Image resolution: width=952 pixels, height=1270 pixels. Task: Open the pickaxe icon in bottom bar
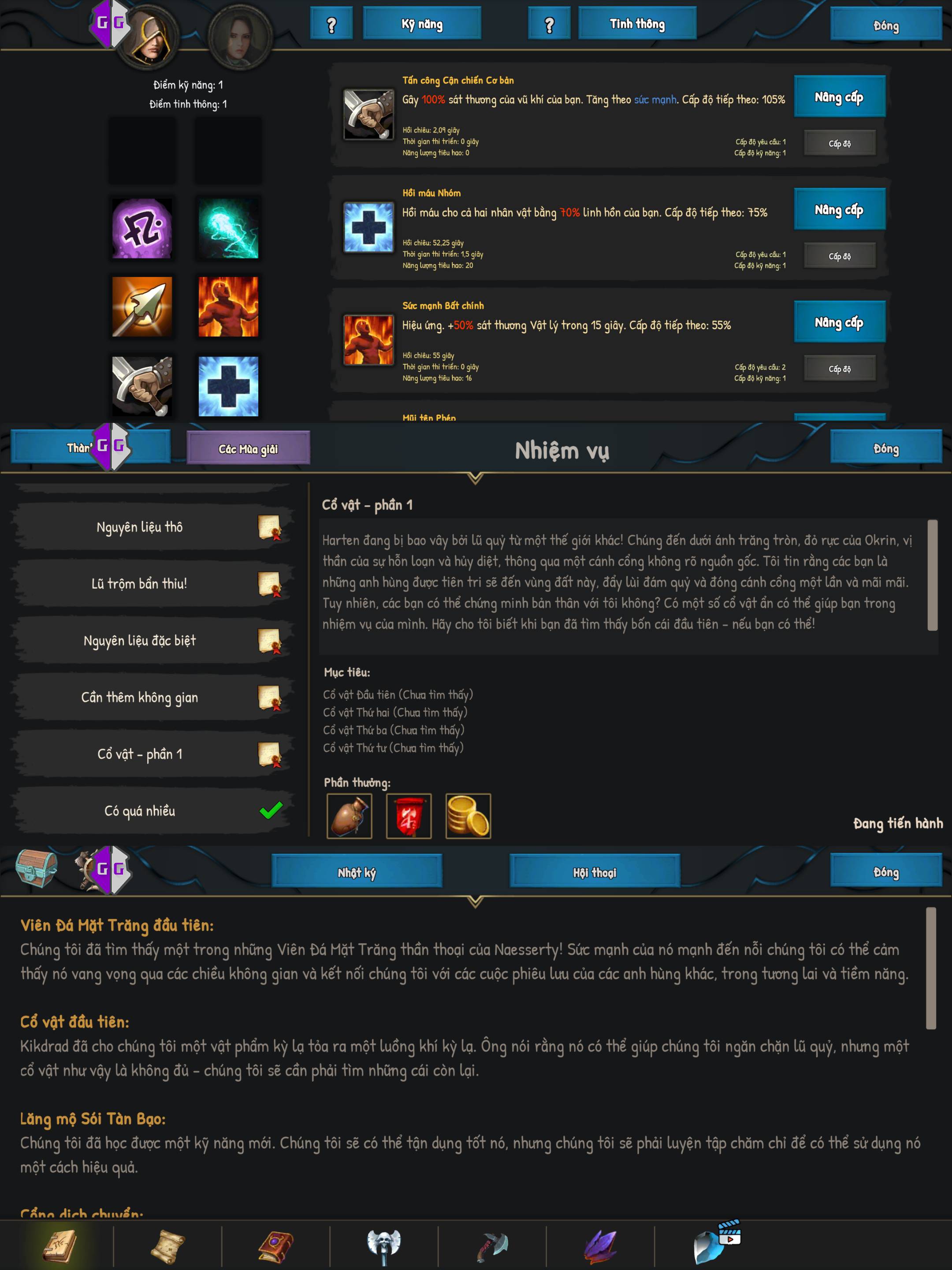491,1247
